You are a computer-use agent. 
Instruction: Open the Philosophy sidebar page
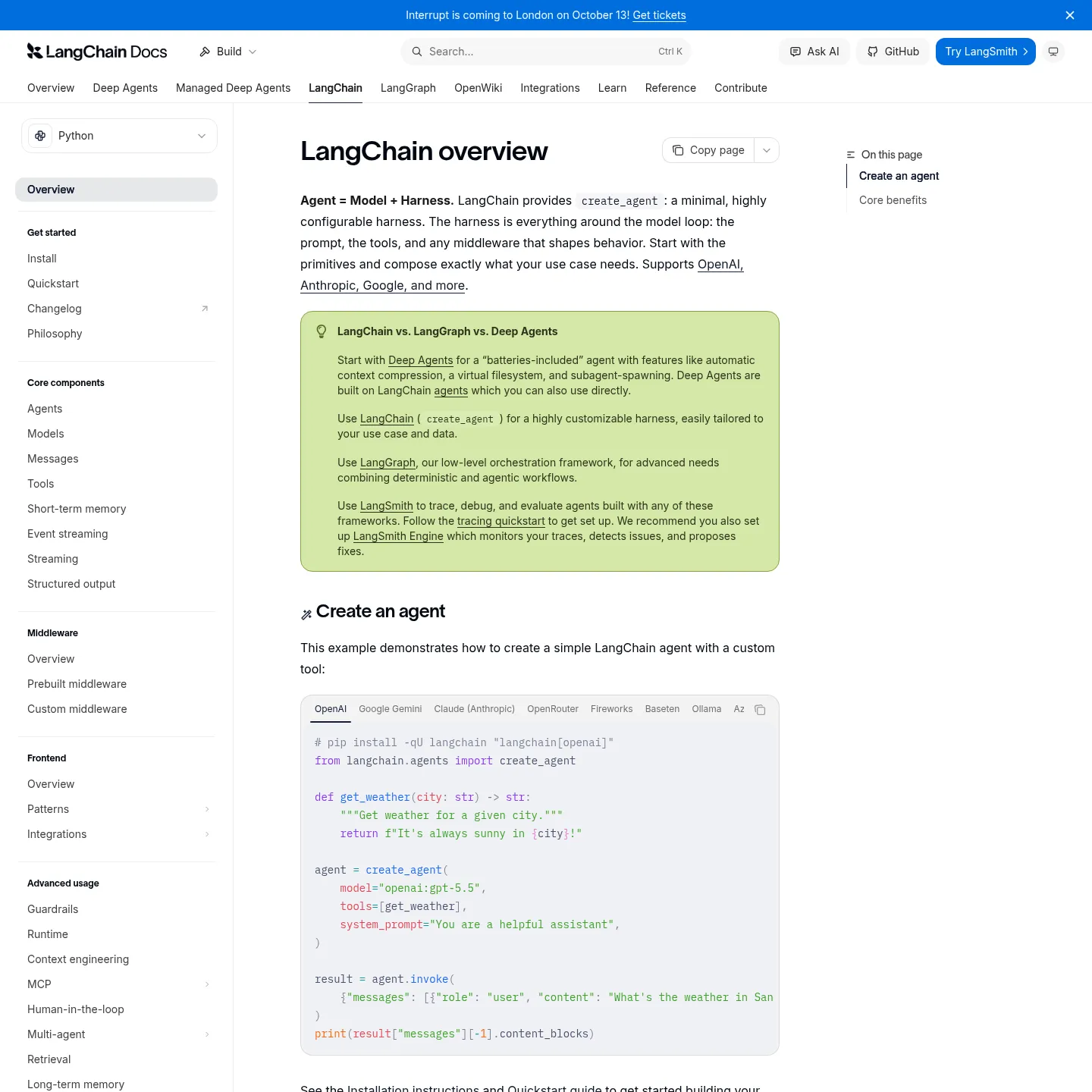click(x=118, y=334)
